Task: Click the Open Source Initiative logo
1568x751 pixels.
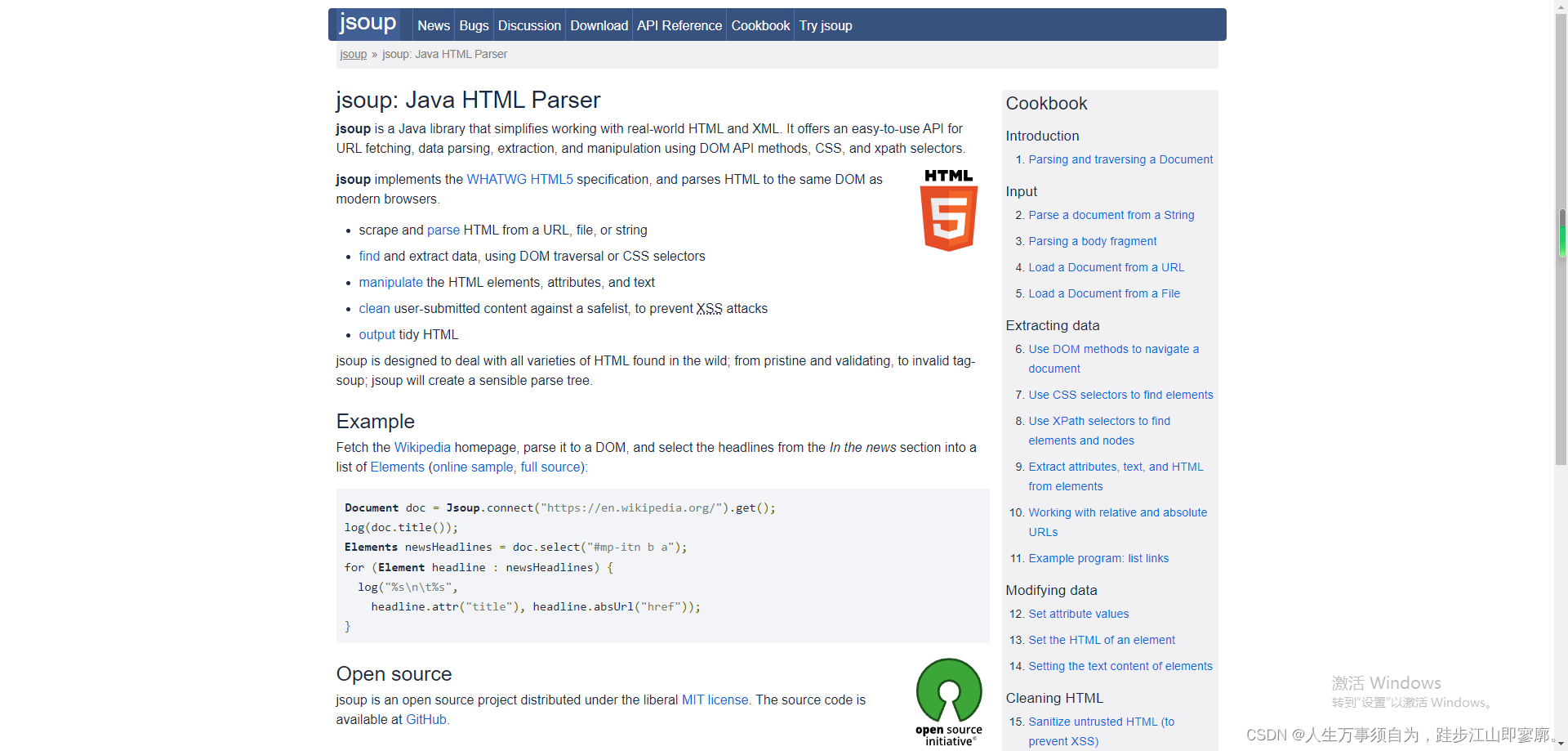Action: click(949, 703)
